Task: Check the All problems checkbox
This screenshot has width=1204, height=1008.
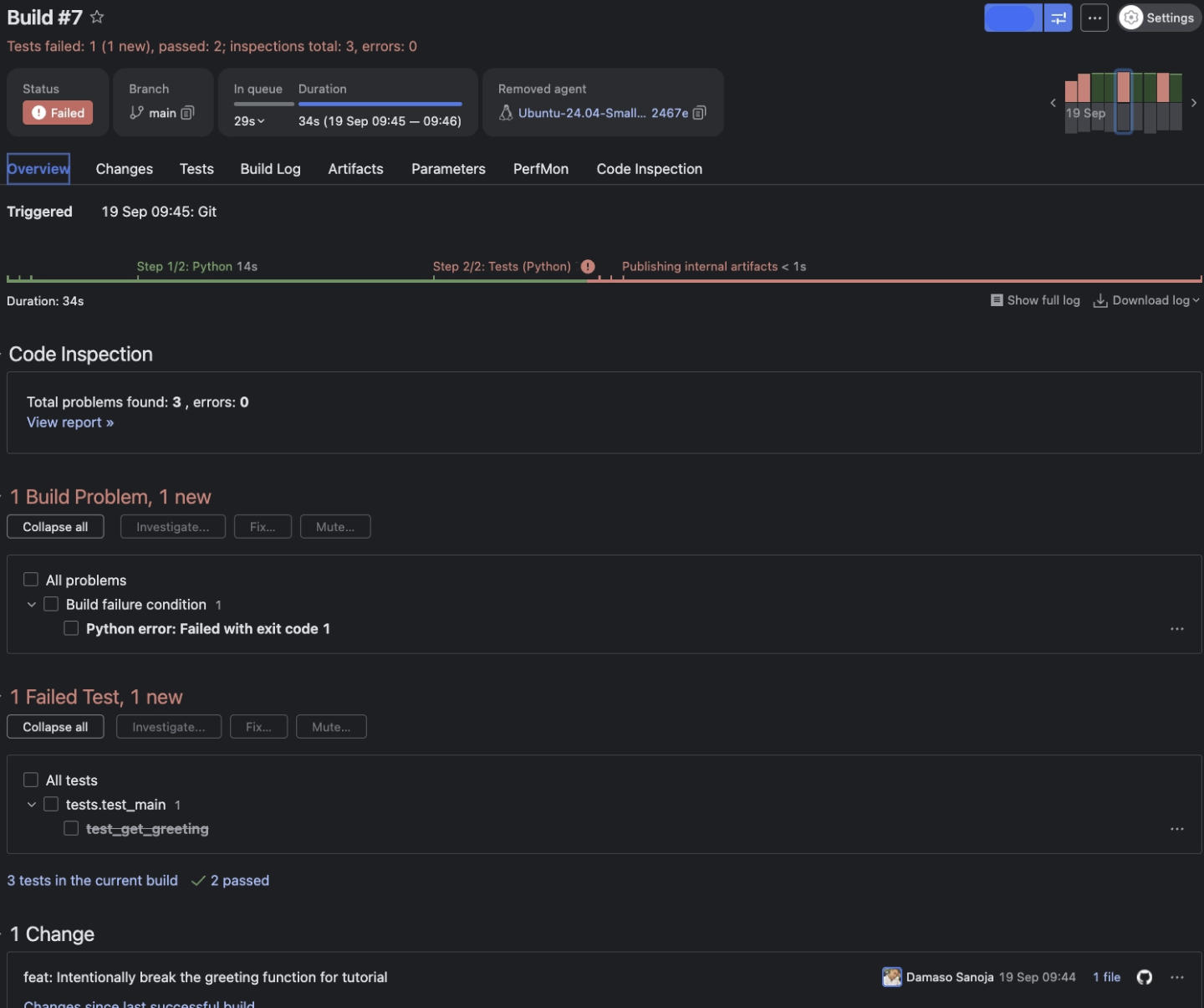Action: tap(31, 580)
